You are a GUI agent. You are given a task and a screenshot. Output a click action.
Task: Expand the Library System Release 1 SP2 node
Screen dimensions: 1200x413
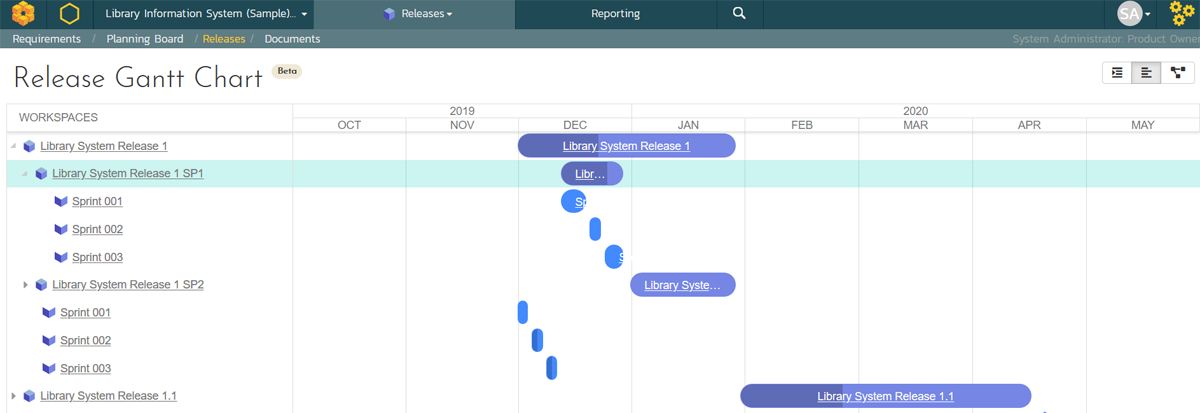pos(26,285)
